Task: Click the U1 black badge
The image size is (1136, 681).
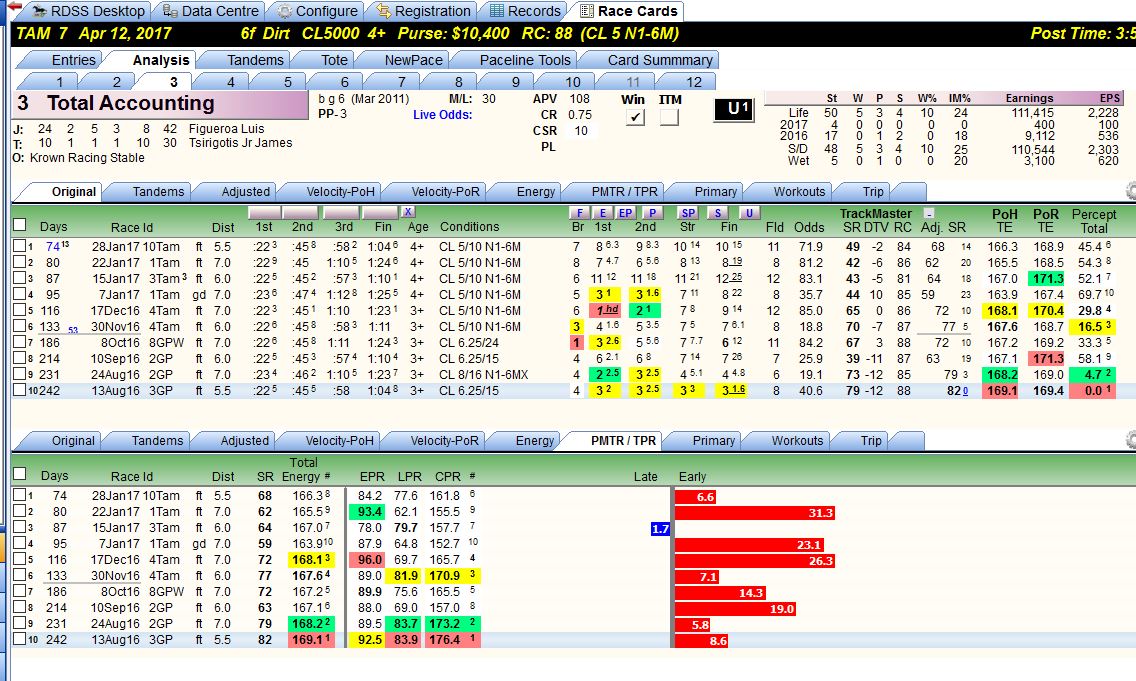Action: [x=735, y=109]
